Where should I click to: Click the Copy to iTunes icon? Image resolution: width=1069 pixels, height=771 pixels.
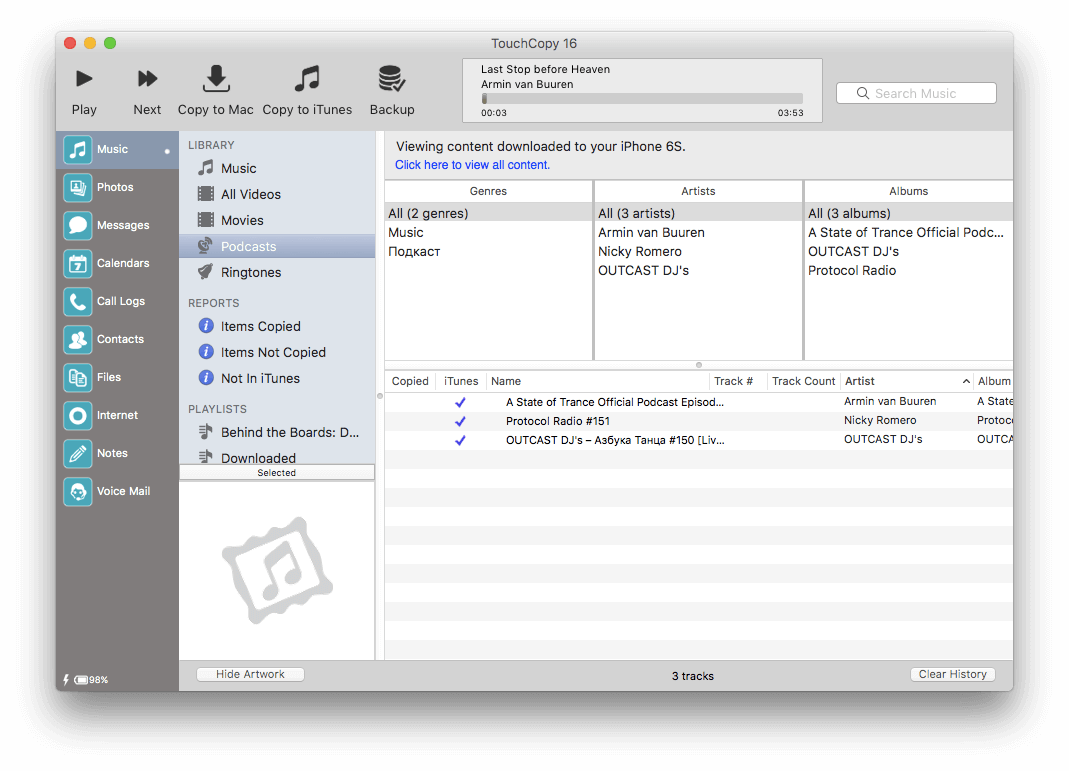(307, 79)
